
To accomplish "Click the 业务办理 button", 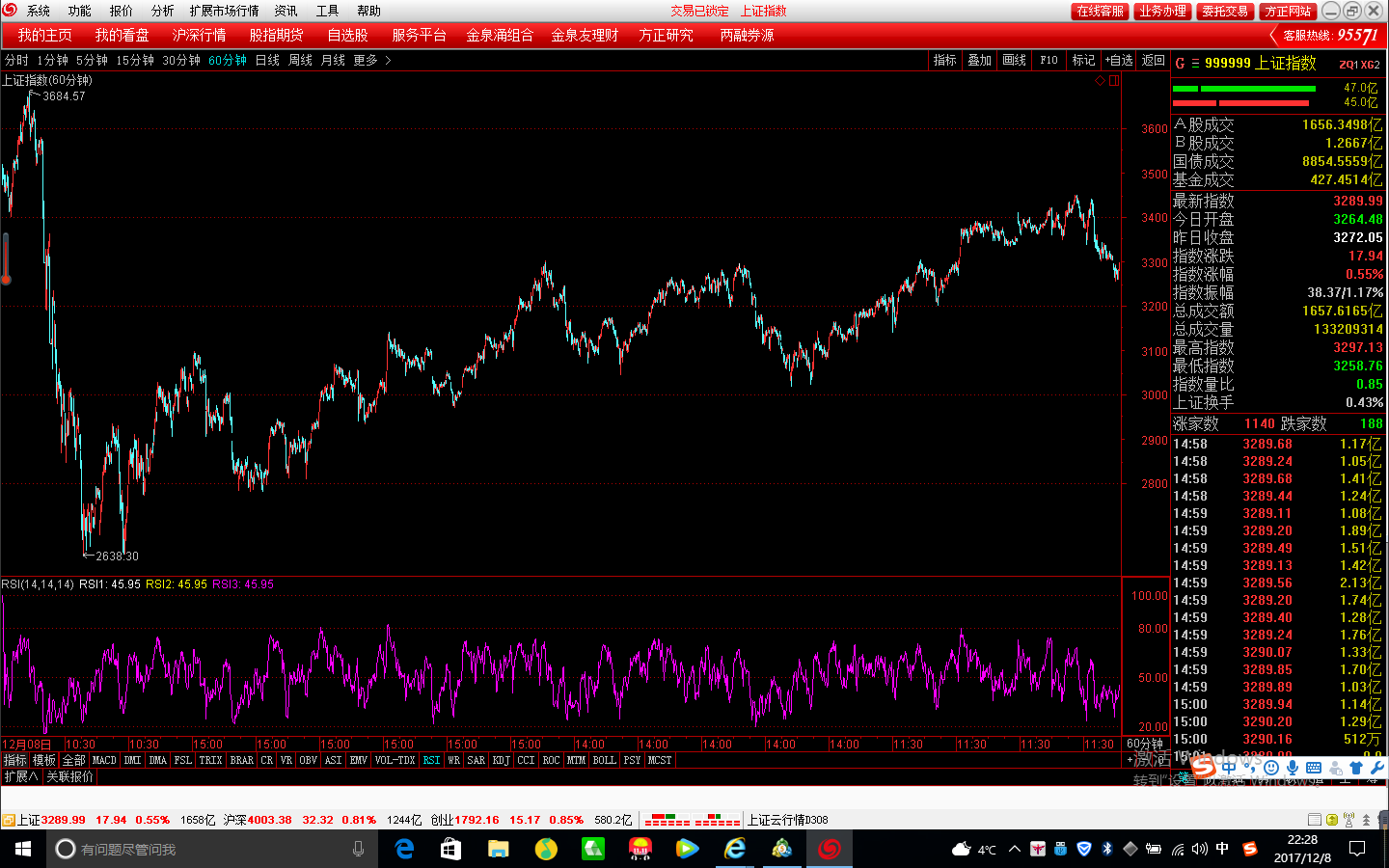I will tap(1162, 11).
